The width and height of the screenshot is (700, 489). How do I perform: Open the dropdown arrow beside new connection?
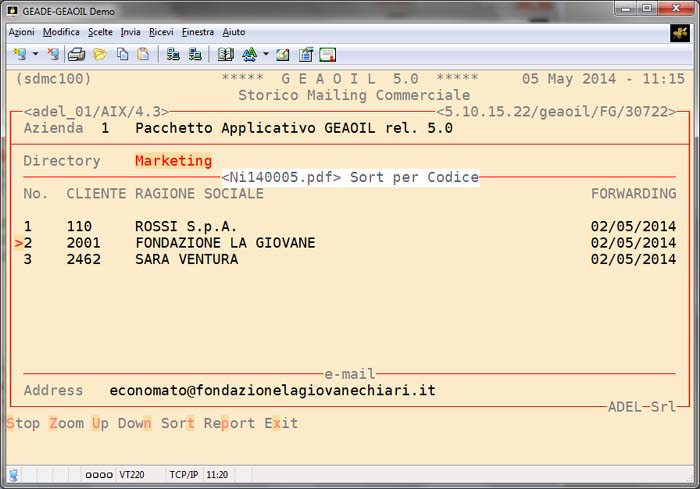click(35, 54)
